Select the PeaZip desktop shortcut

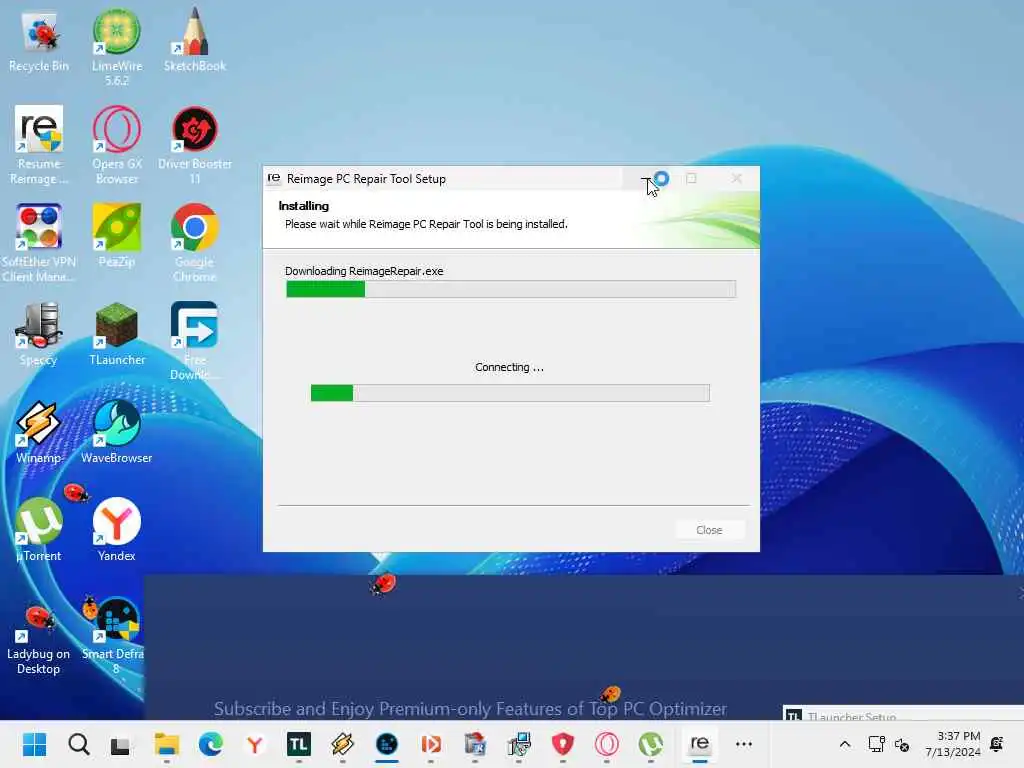pos(117,236)
